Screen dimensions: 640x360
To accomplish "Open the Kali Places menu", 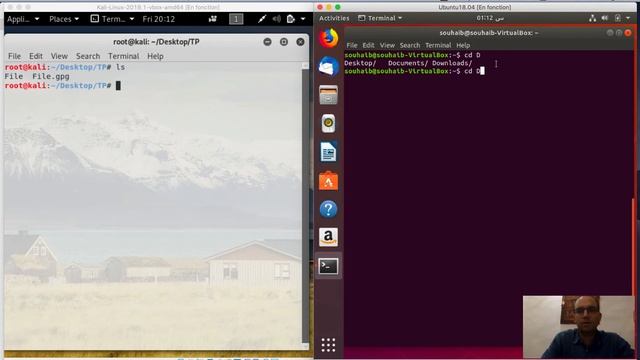I will pos(64,19).
